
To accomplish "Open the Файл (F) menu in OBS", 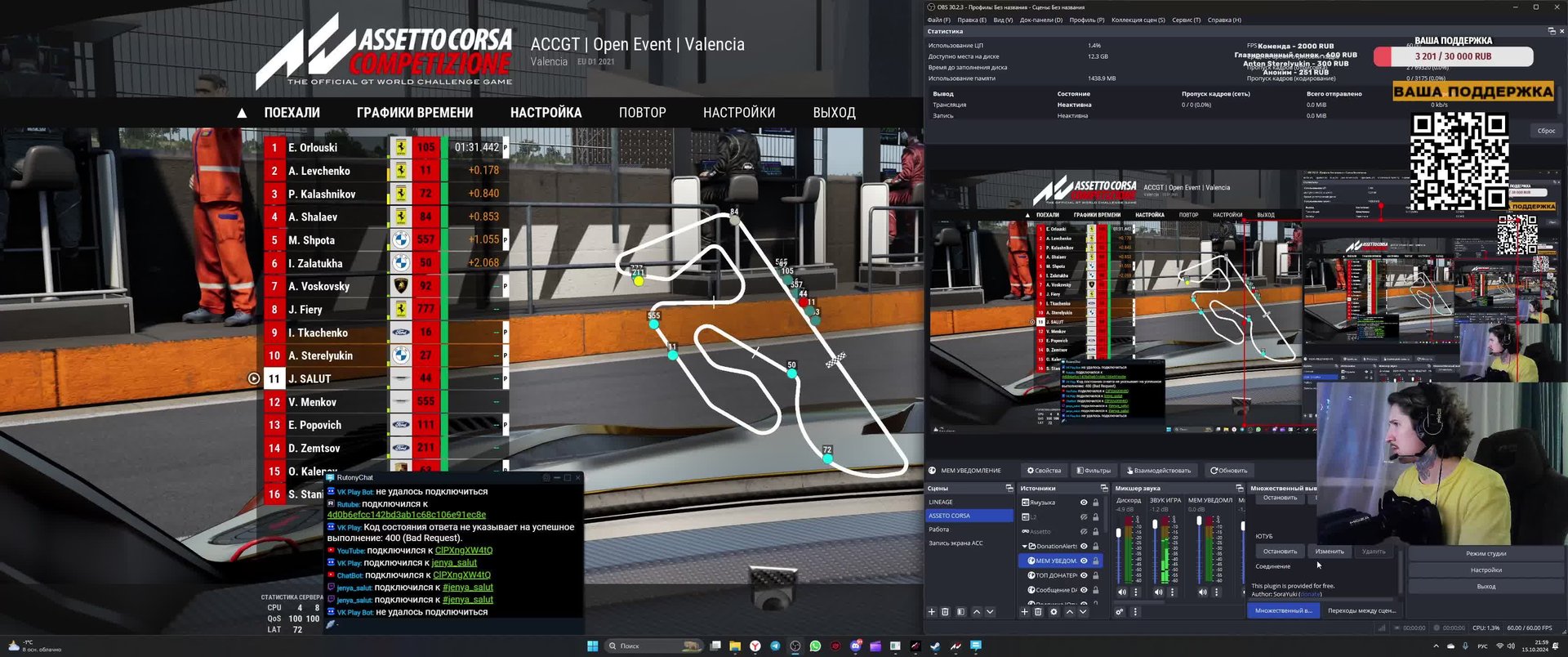I will coord(939,20).
